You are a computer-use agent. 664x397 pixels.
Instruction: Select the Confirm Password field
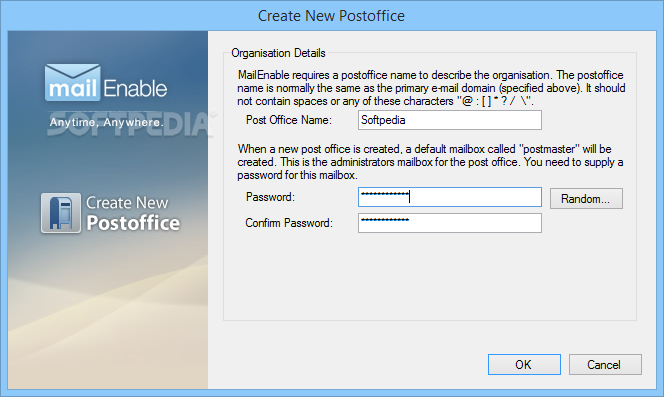[x=450, y=223]
